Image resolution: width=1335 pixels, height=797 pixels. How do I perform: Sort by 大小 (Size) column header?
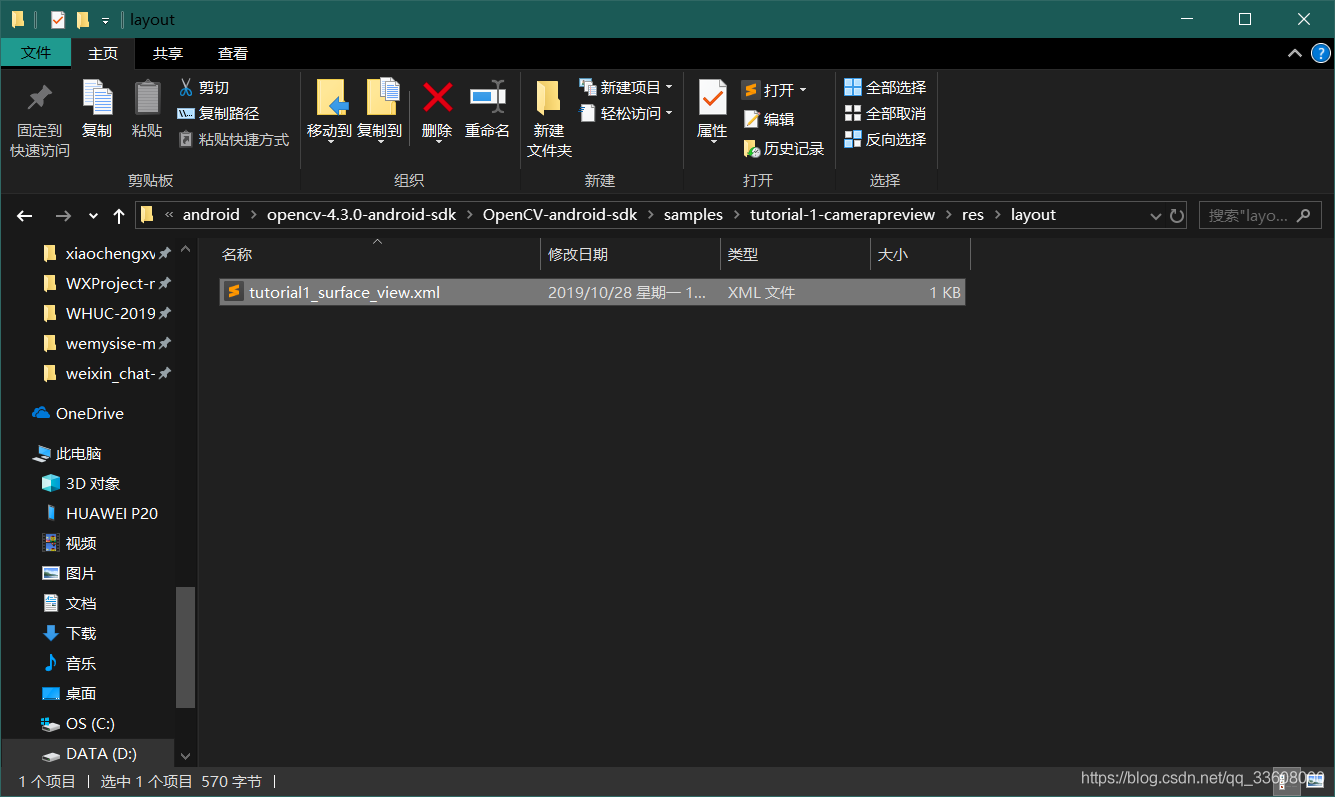tap(920, 255)
